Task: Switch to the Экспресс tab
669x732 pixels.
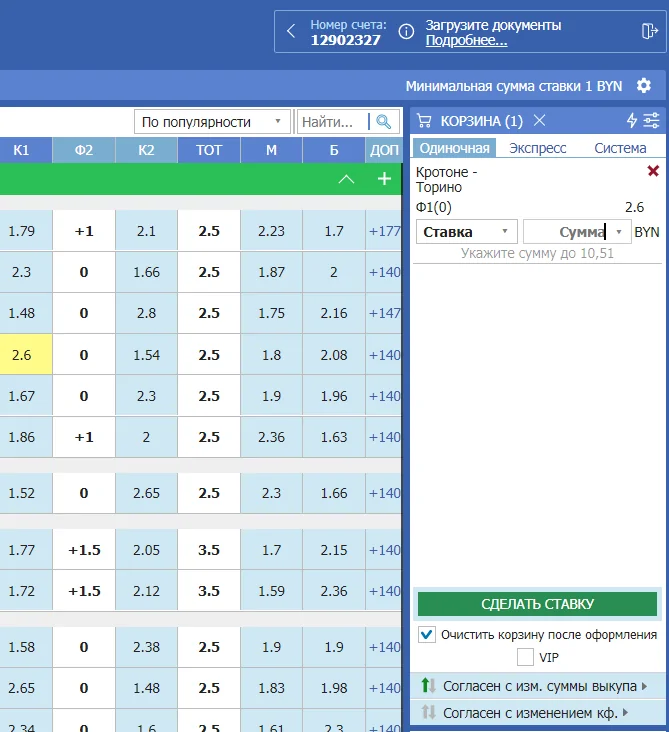Action: pos(537,148)
